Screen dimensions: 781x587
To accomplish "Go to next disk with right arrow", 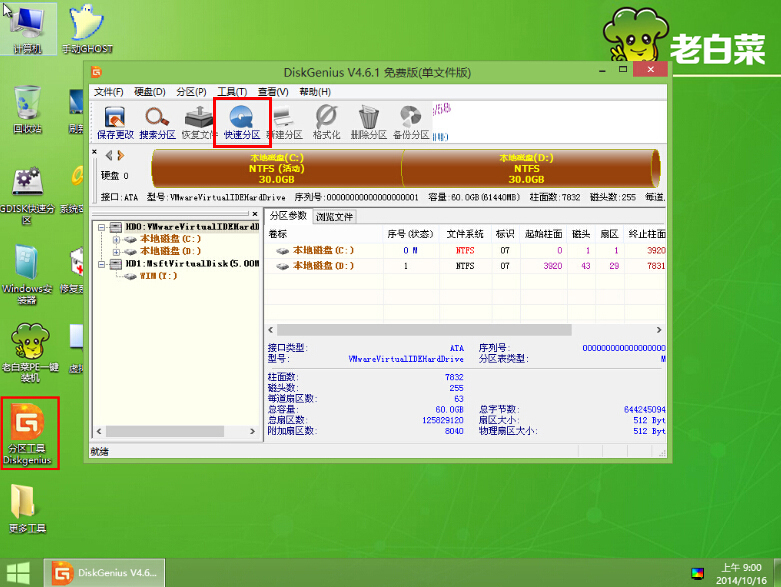I will 121,155.
